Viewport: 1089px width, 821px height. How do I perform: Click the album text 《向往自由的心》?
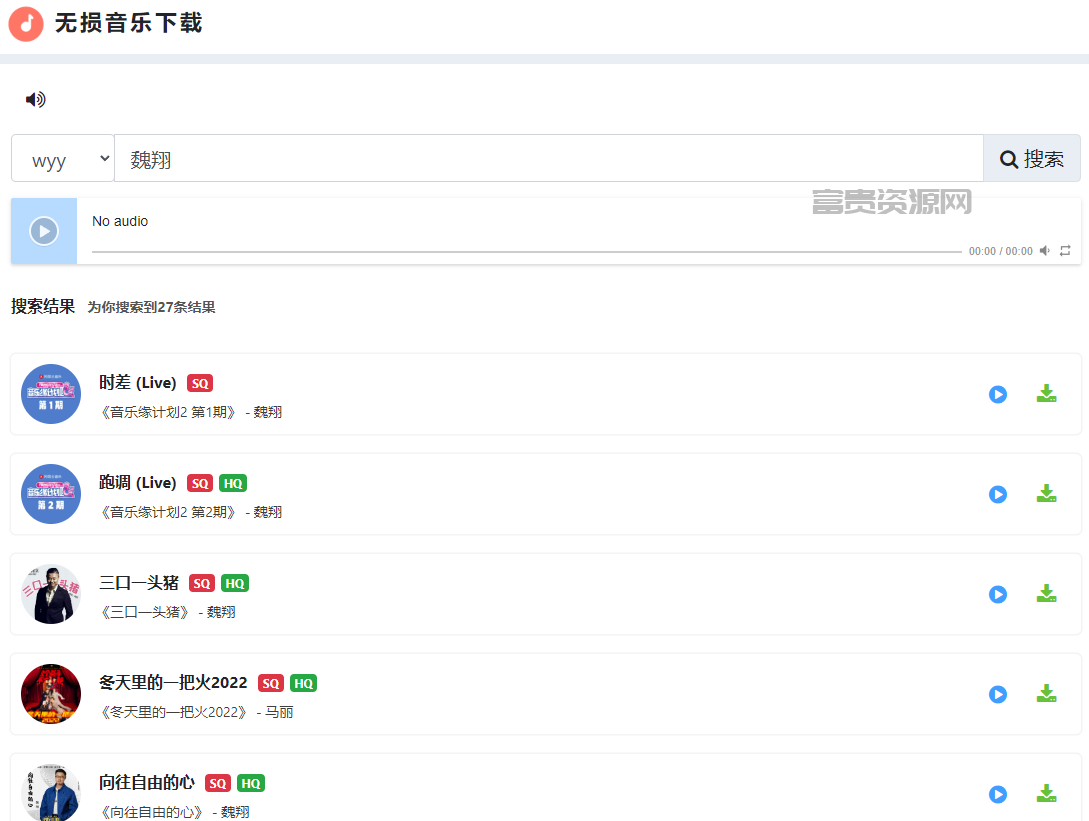pyautogui.click(x=152, y=813)
